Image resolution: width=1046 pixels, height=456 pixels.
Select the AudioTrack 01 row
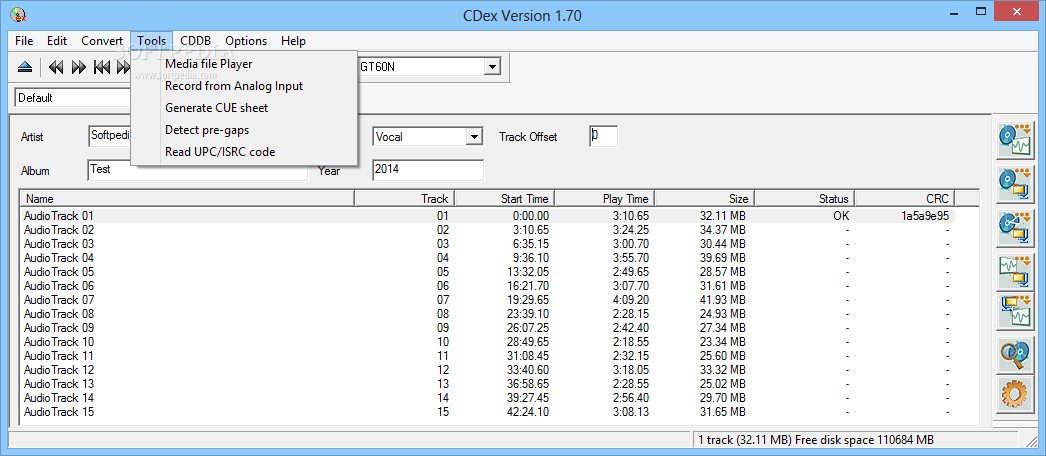(x=488, y=216)
